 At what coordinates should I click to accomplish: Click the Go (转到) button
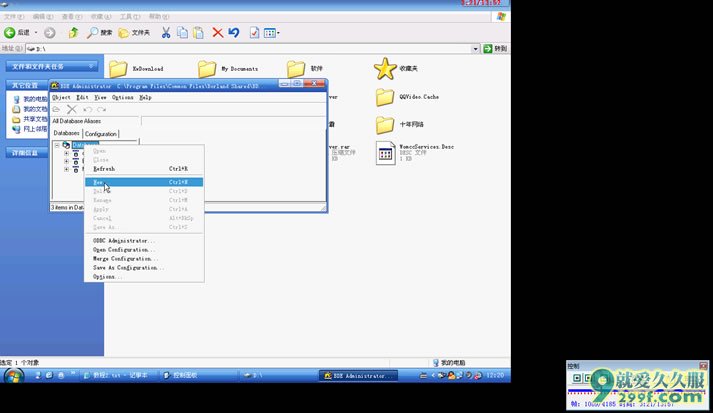click(x=495, y=49)
